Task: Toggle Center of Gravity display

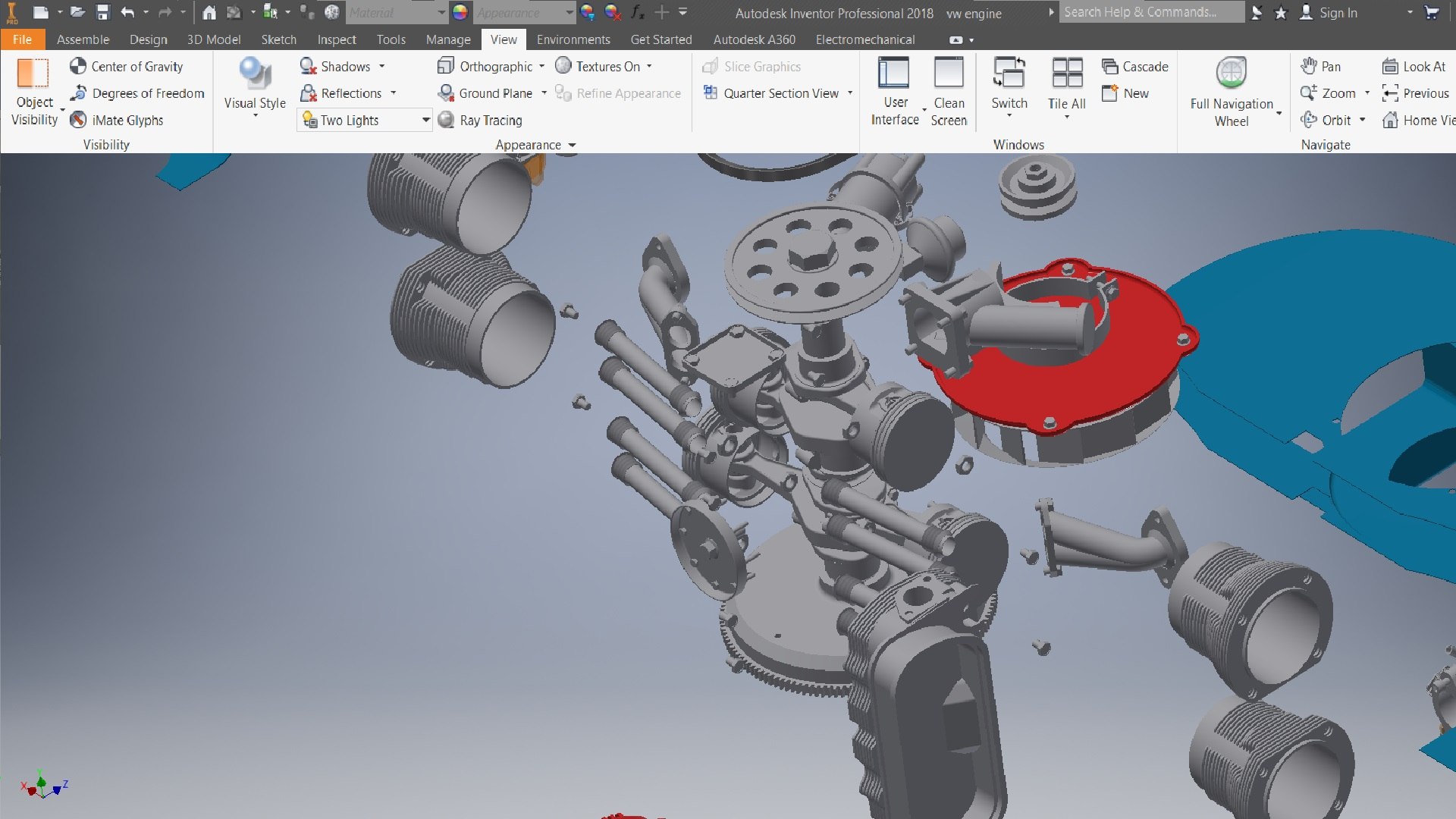Action: 127,66
